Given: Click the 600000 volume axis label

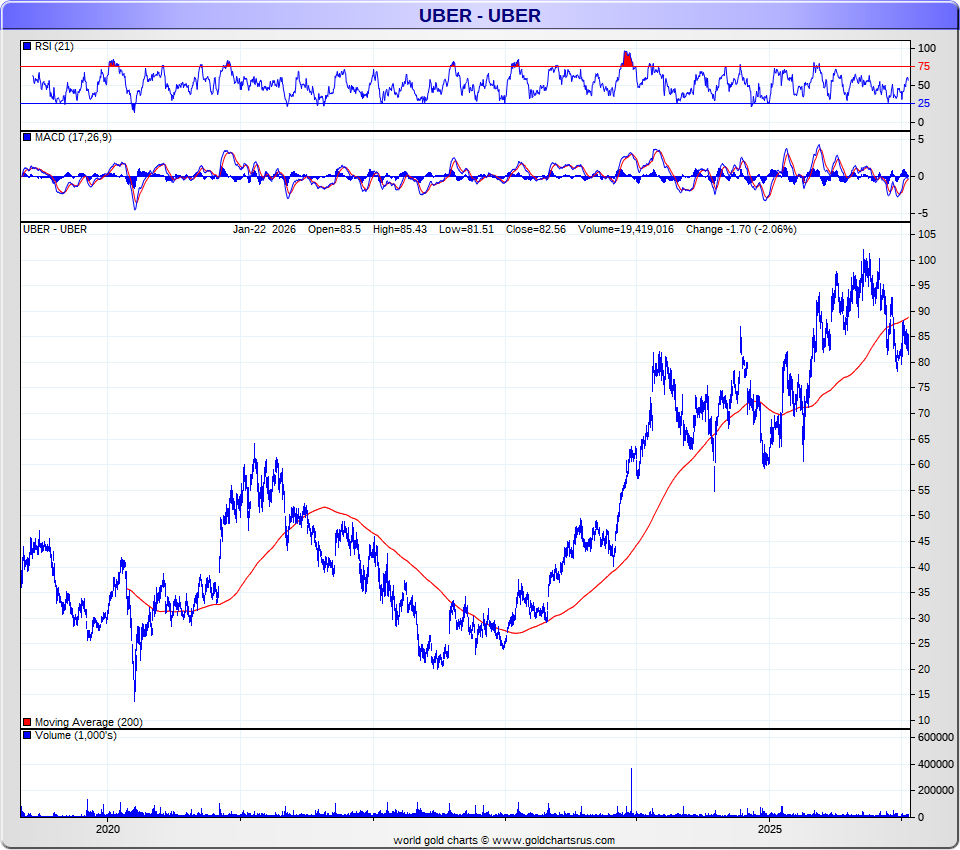Looking at the screenshot, I should tap(935, 737).
